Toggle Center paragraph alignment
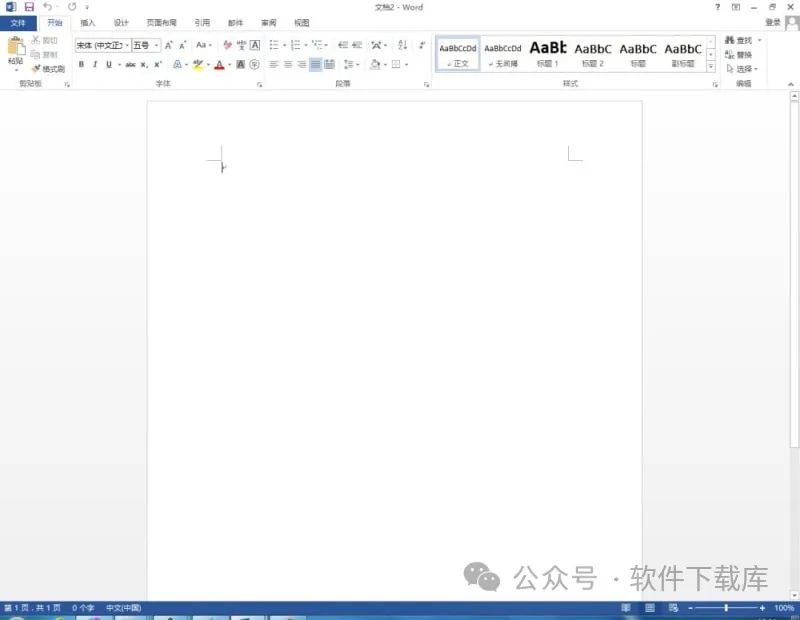Viewport: 800px width, 620px height. tap(288, 64)
